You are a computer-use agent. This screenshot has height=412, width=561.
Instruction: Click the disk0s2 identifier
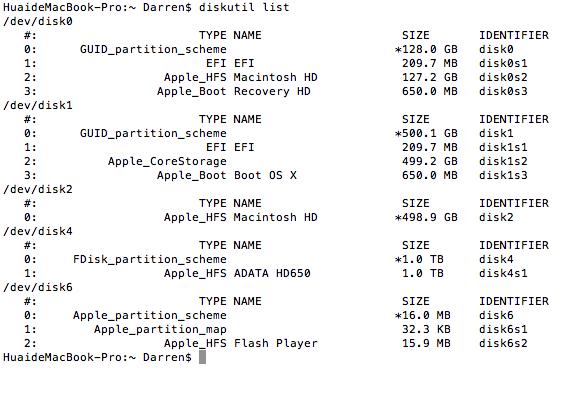coord(503,77)
